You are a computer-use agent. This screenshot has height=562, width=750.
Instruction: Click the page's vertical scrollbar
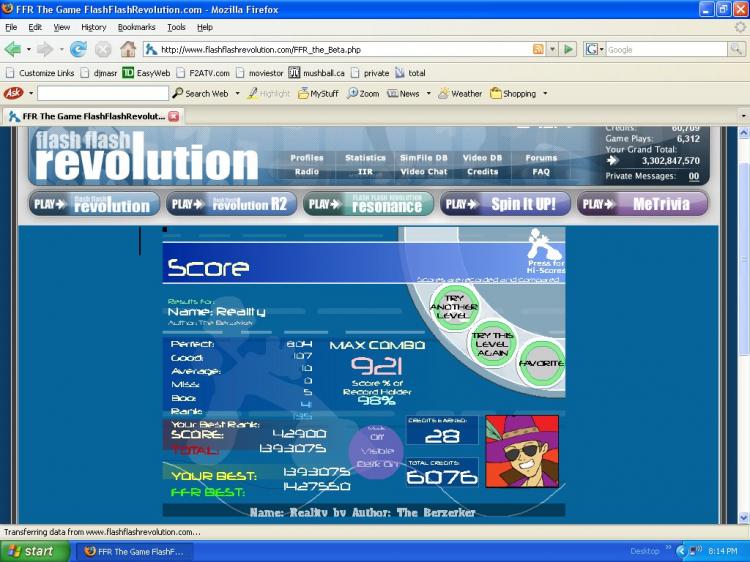[x=743, y=300]
